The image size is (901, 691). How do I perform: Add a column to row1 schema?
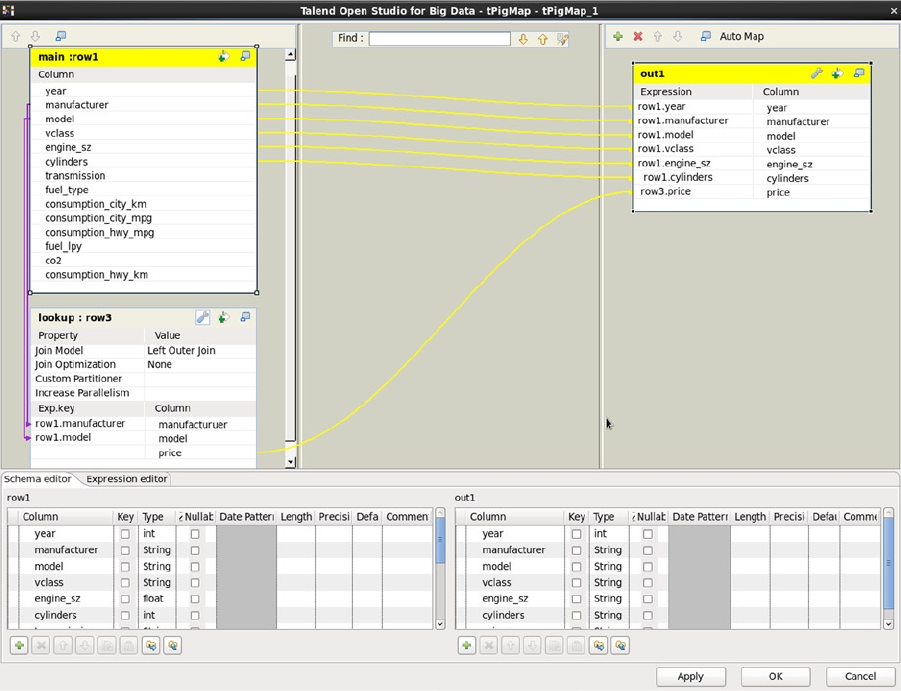[x=19, y=646]
